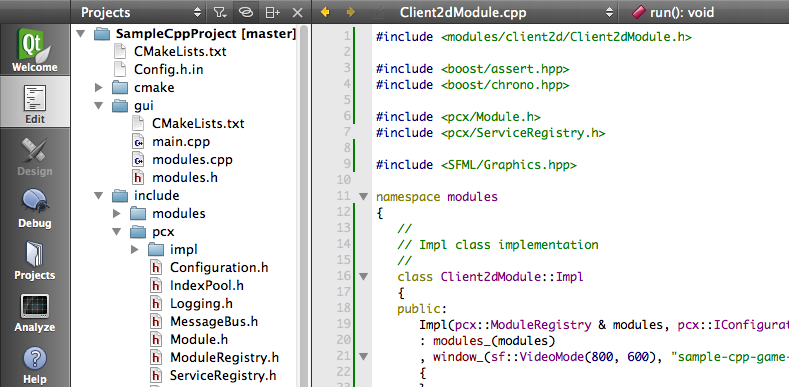Viewport: 789px width, 387px height.
Task: Switch to Edit mode
Action: click(x=34, y=102)
